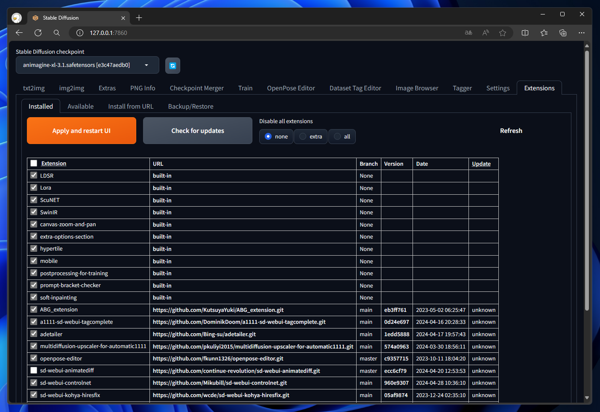Open the Settings tab
600x412 pixels.
[498, 88]
